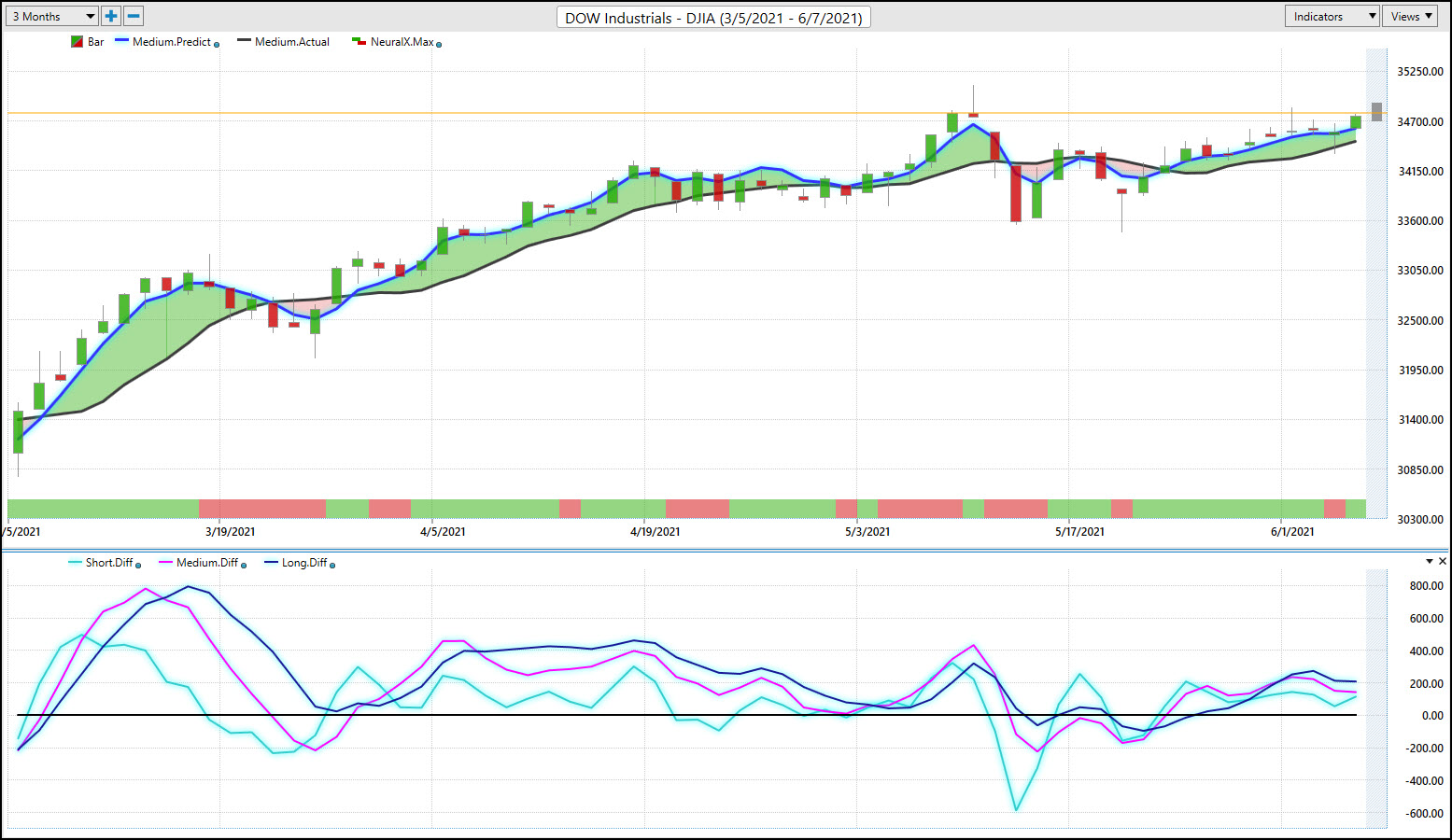Click the 34700.00 price axis label
1452x840 pixels.
pyautogui.click(x=1420, y=122)
